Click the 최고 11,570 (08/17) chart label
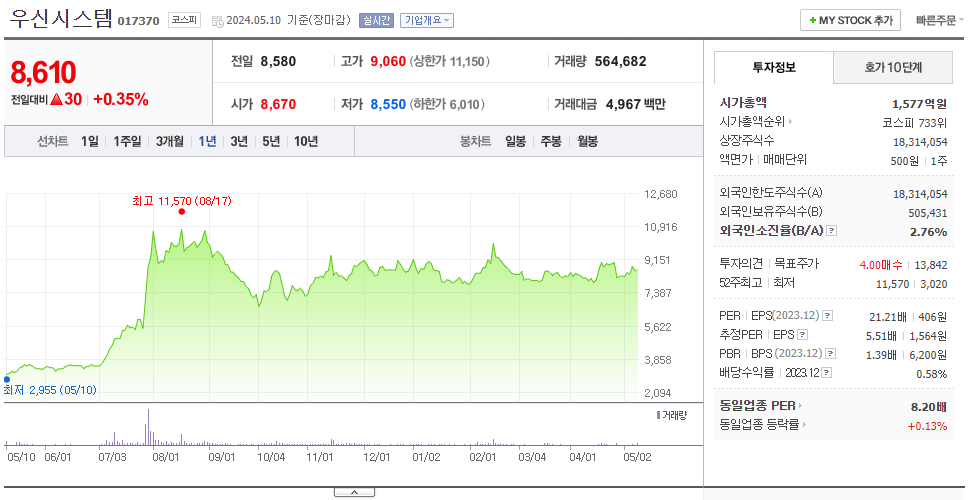This screenshot has width=968, height=500. click(x=182, y=201)
